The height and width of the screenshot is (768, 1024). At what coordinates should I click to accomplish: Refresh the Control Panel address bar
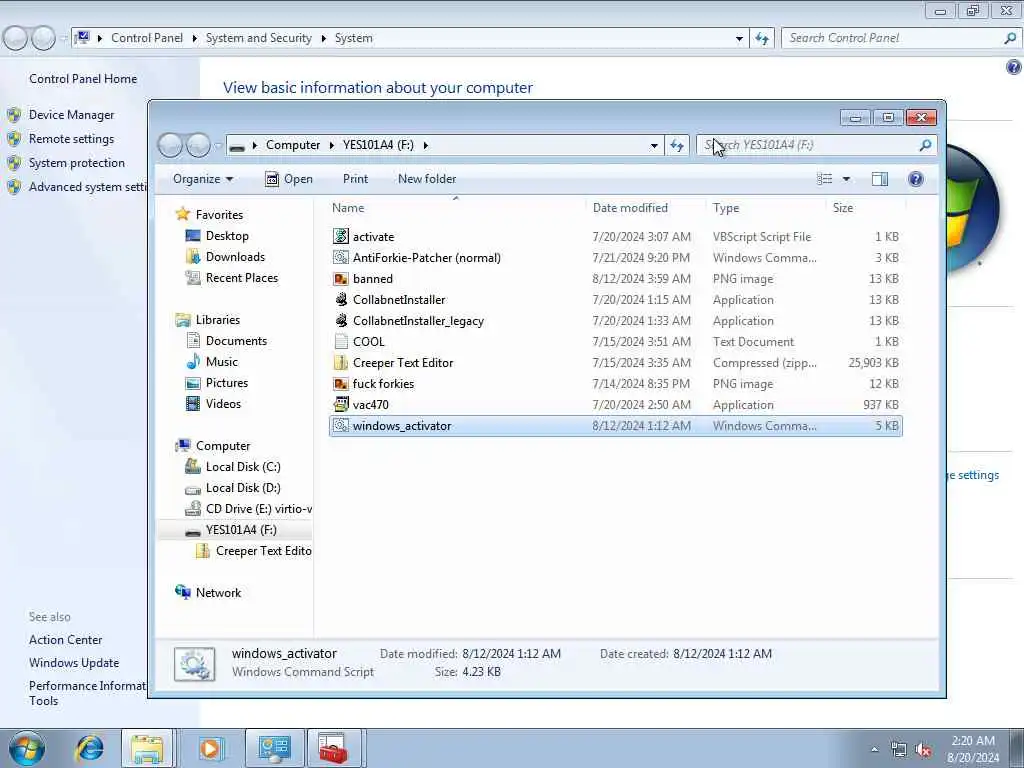point(761,38)
